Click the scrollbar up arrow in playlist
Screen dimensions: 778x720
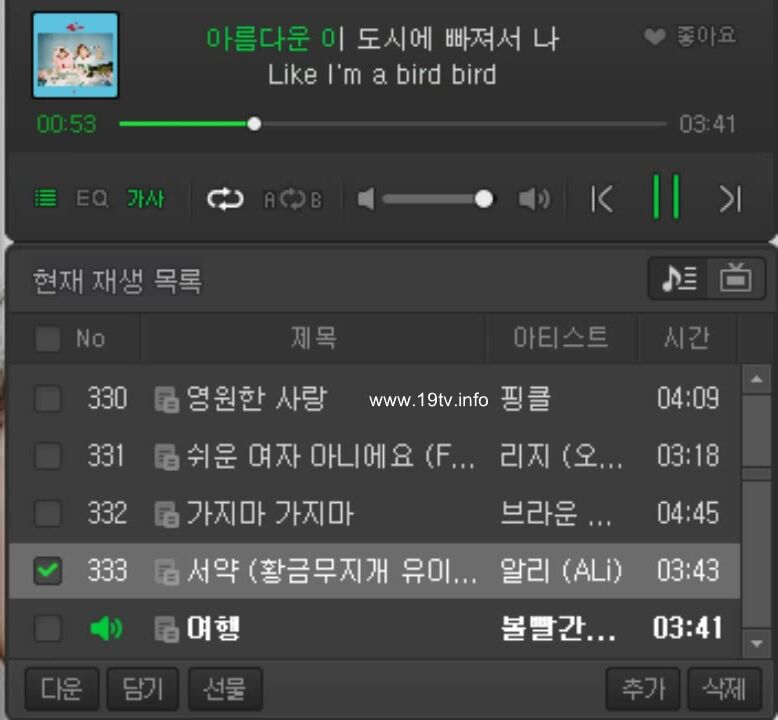(x=756, y=380)
